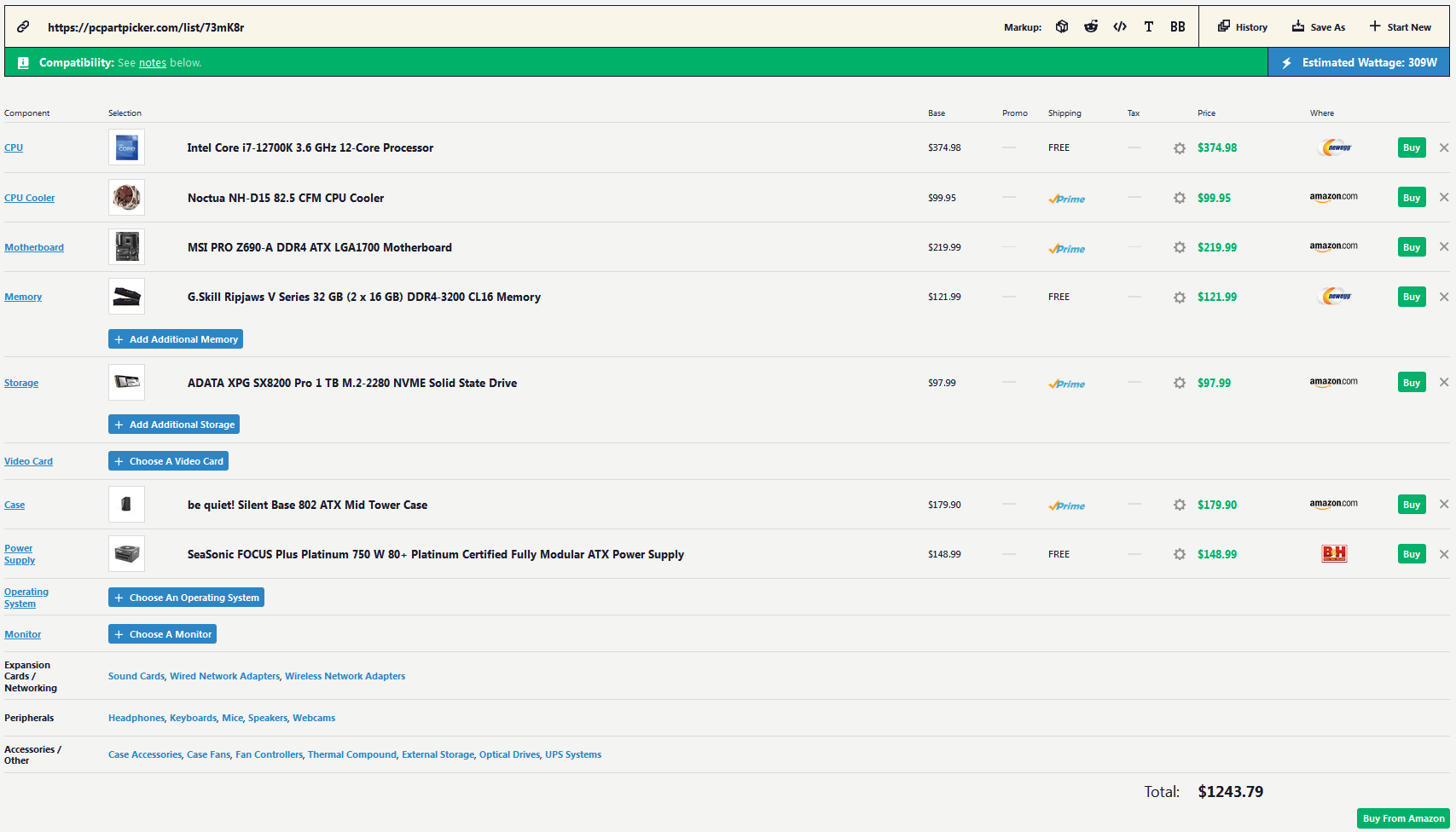Remove the ADATA XPG SX8200 Pro drive

(x=1444, y=382)
